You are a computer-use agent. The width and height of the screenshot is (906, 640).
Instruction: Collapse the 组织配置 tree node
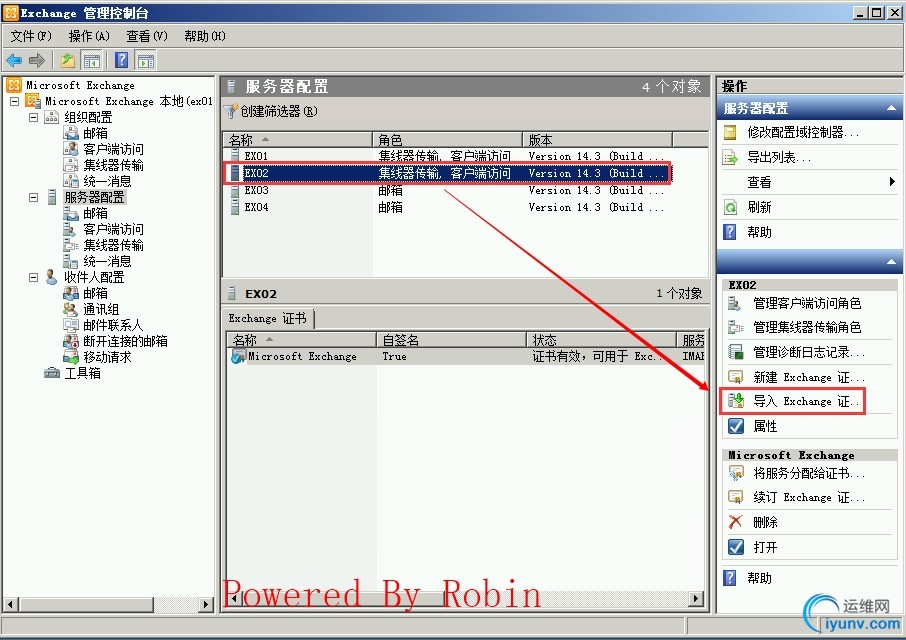[x=34, y=117]
